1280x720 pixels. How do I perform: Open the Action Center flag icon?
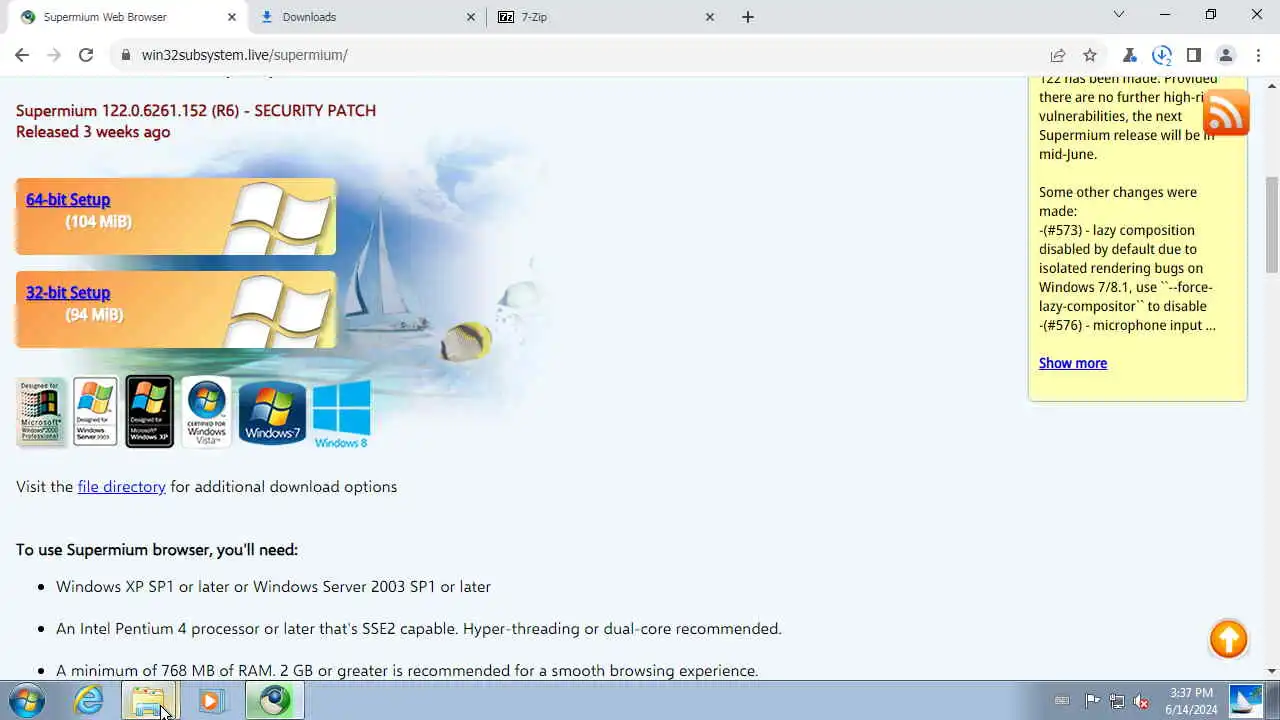(1092, 701)
